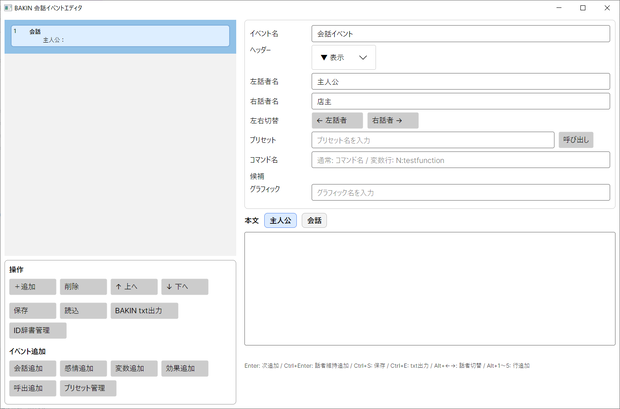This screenshot has width=620, height=409.
Task: Click inside the 本文 text area
Action: tap(430, 289)
